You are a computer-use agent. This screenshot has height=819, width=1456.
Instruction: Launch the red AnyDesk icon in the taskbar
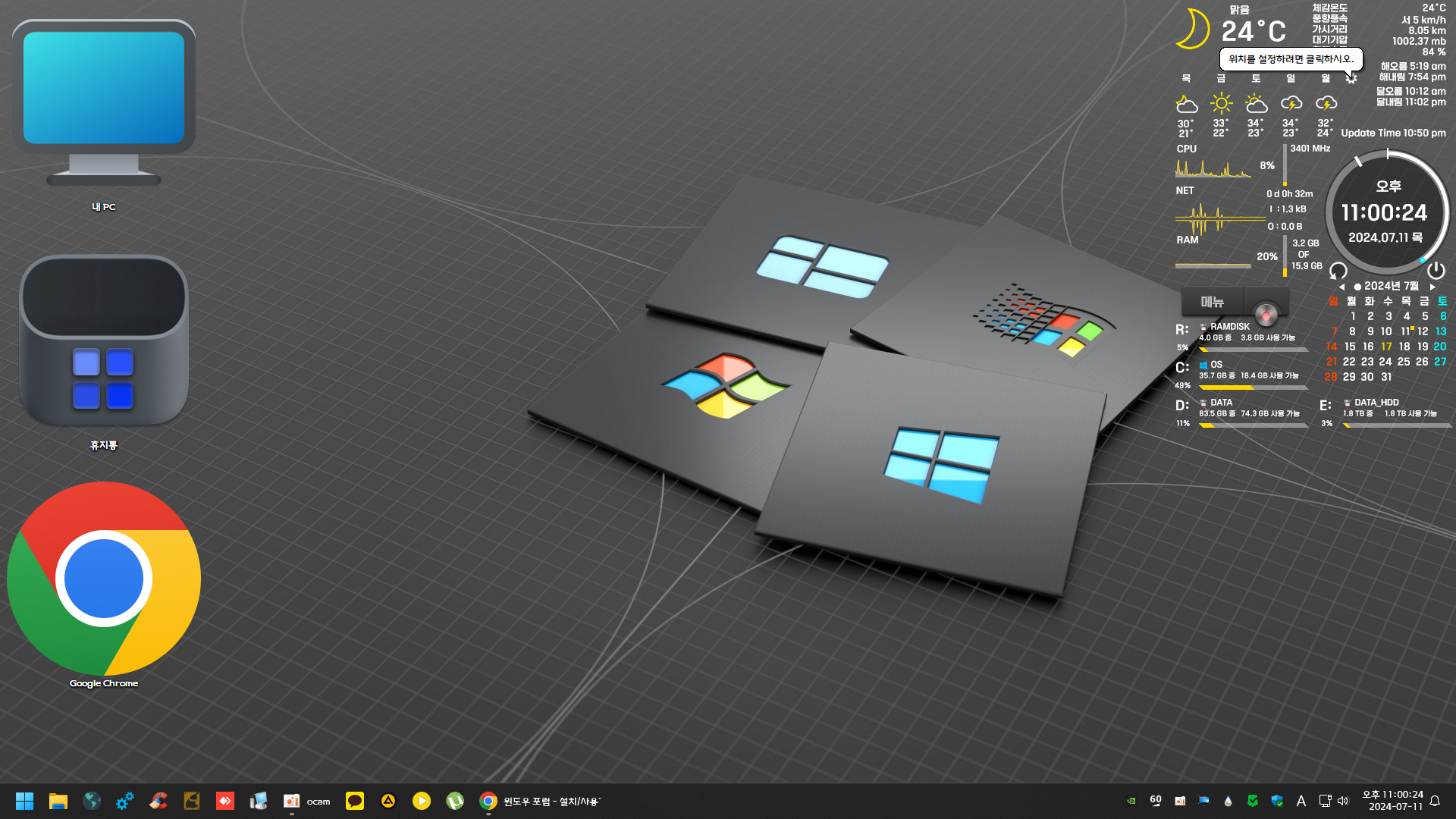click(225, 801)
